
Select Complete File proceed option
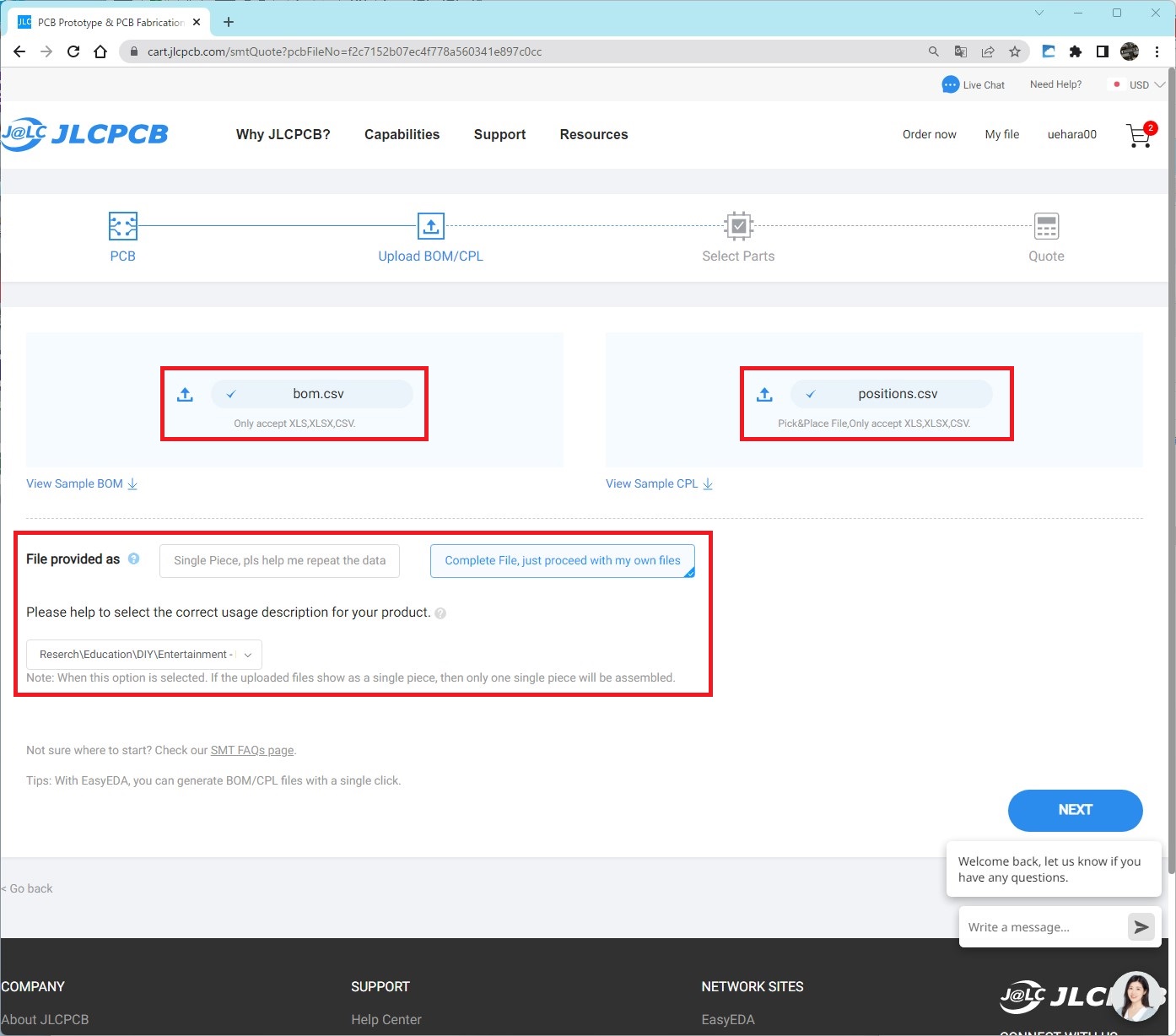coord(562,560)
